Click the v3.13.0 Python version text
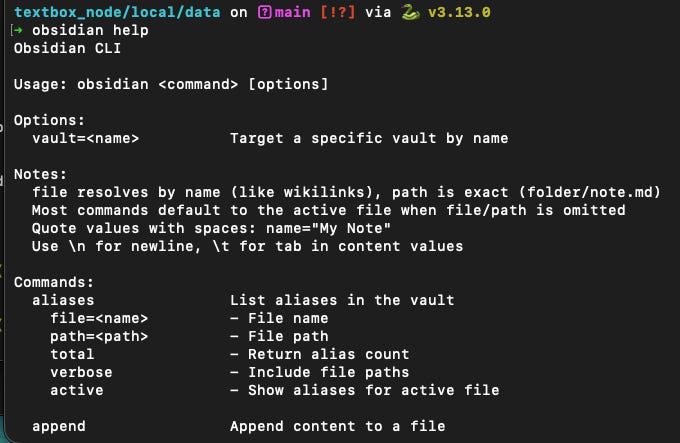This screenshot has height=443, width=680. point(459,12)
